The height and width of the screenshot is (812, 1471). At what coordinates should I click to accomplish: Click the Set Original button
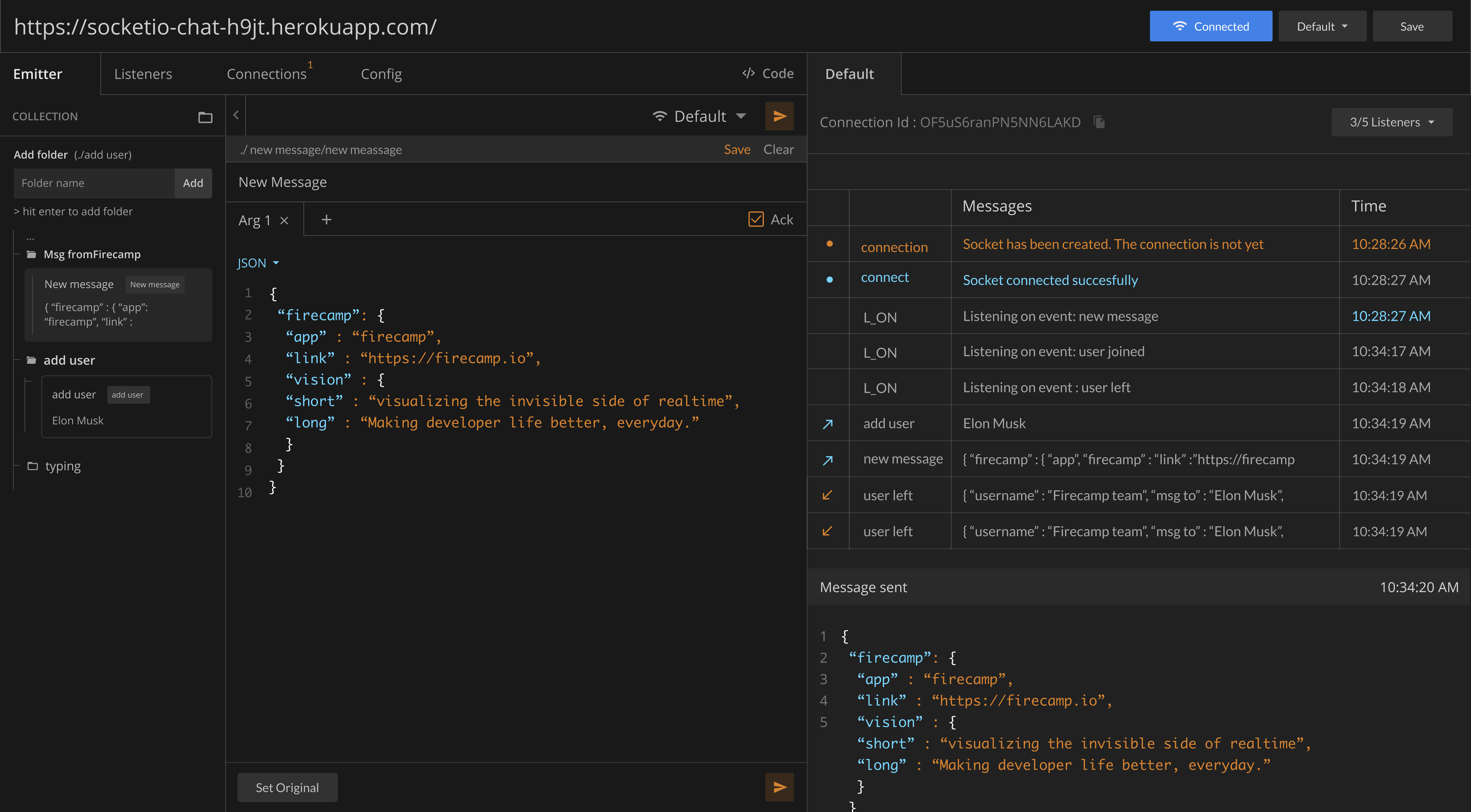pyautogui.click(x=287, y=787)
